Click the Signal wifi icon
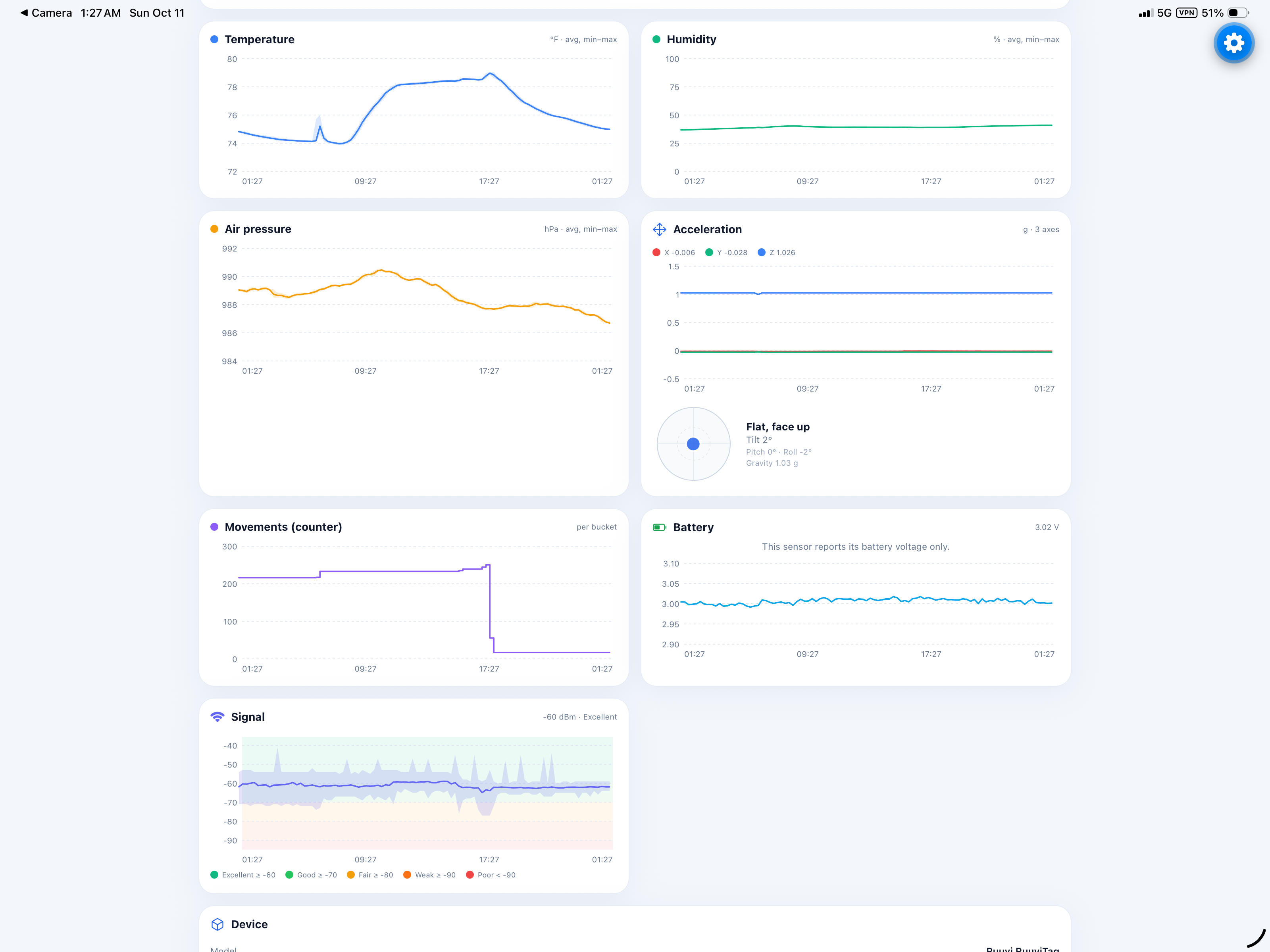Viewport: 1270px width, 952px height. (x=217, y=717)
